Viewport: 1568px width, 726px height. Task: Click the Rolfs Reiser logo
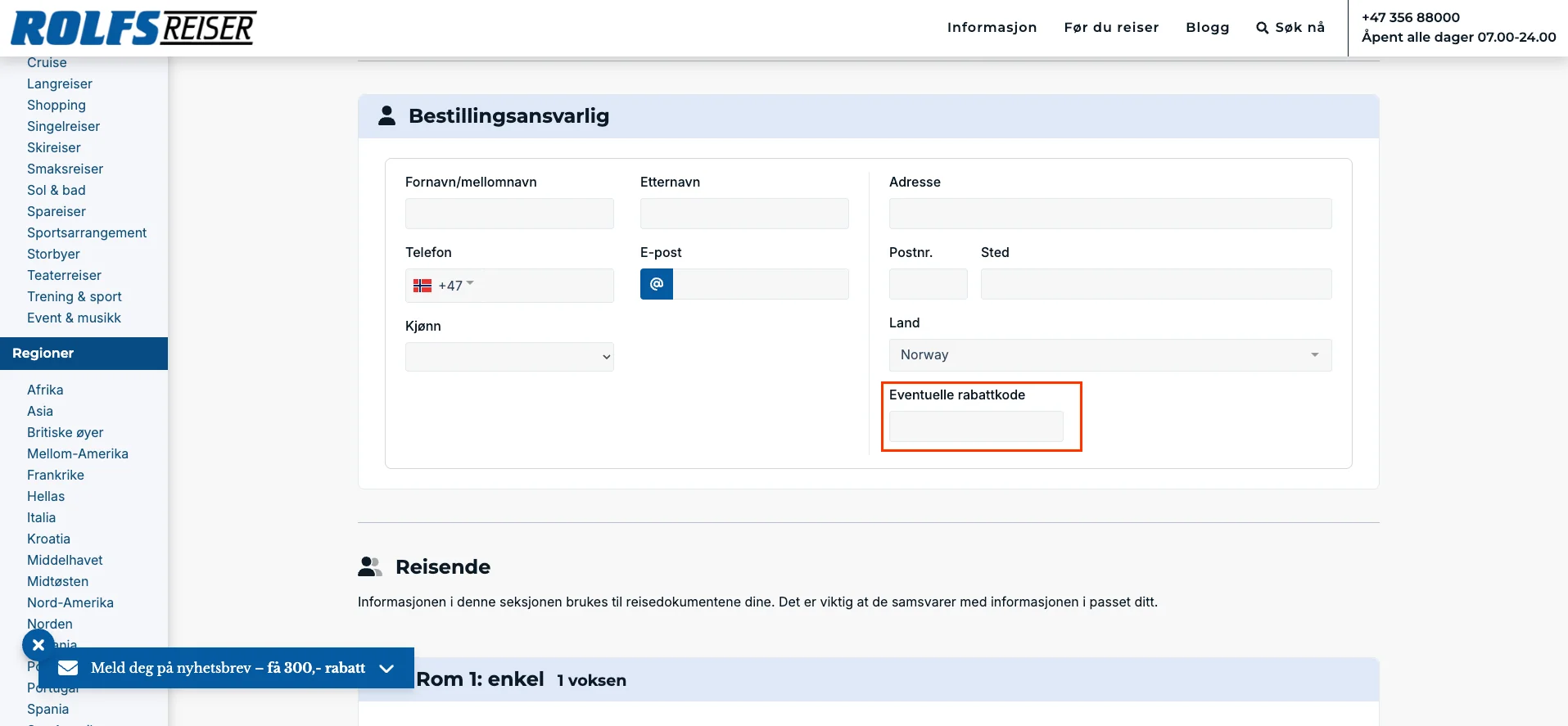pos(133,28)
